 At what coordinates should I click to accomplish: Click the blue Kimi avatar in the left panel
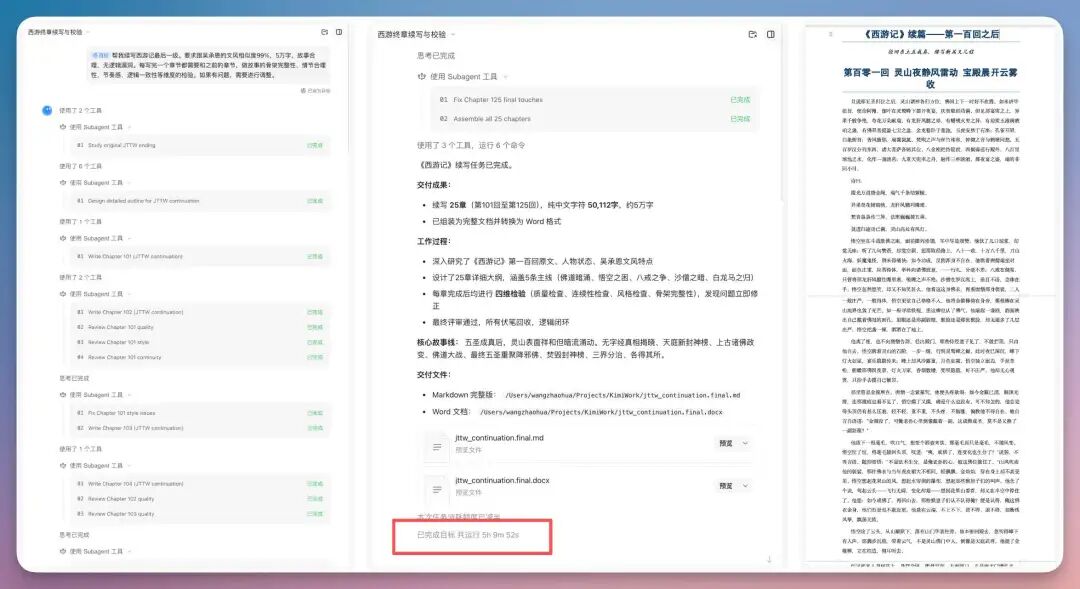click(47, 110)
